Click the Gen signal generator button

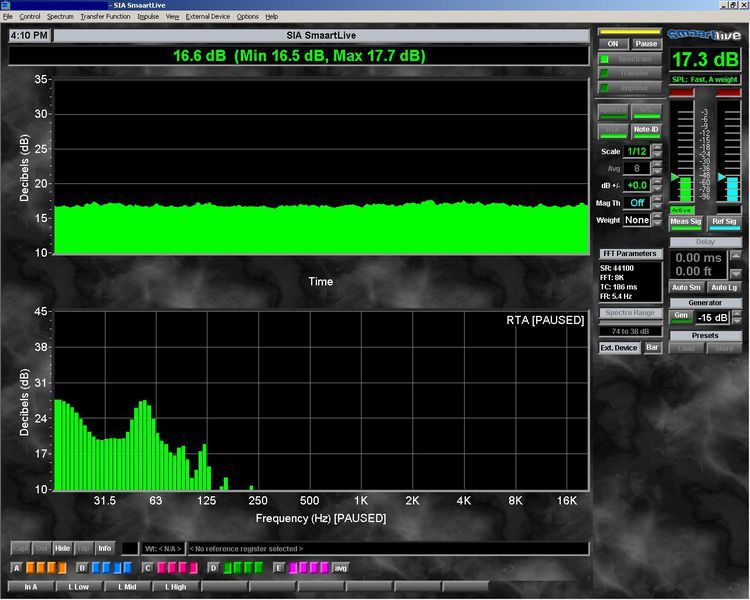tap(681, 317)
